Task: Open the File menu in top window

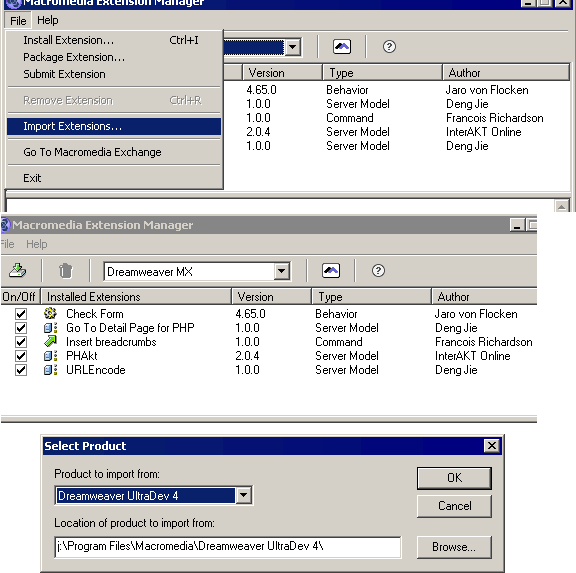Action: coord(18,21)
